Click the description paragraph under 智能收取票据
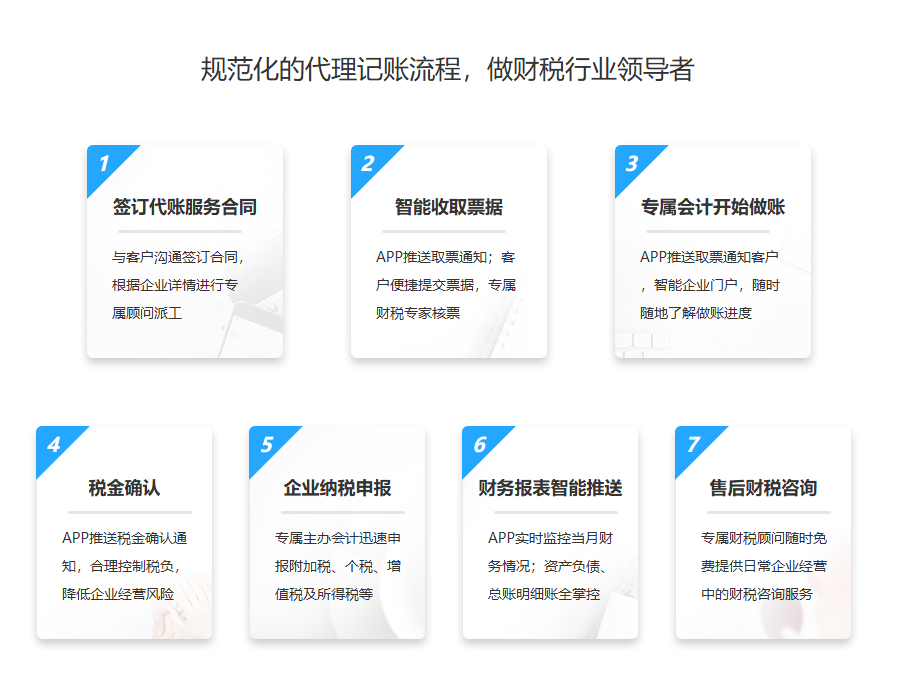The width and height of the screenshot is (897, 684). pyautogui.click(x=446, y=285)
